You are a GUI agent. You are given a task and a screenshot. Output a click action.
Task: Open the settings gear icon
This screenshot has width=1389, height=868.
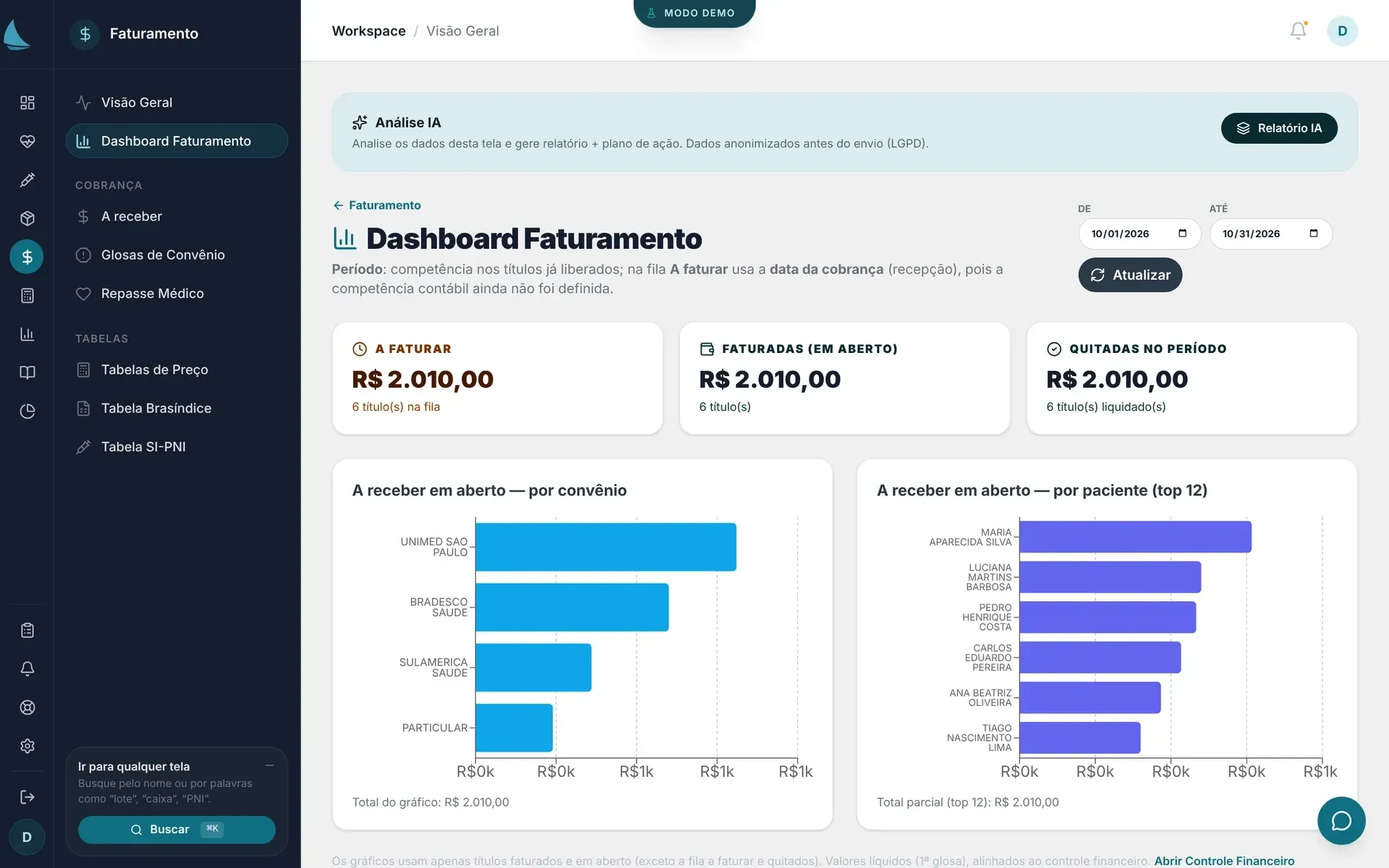click(27, 746)
